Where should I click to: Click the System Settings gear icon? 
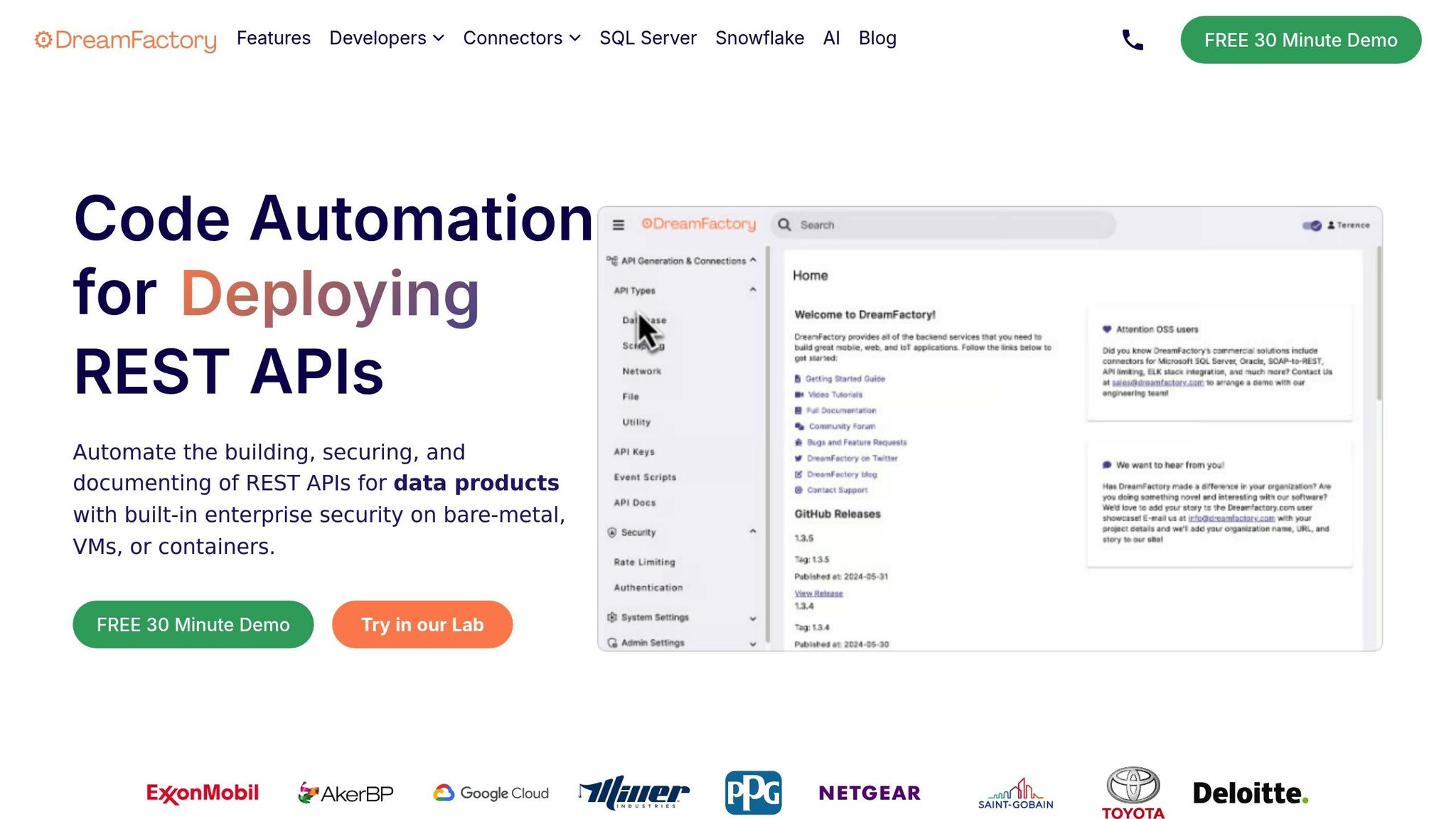[612, 617]
